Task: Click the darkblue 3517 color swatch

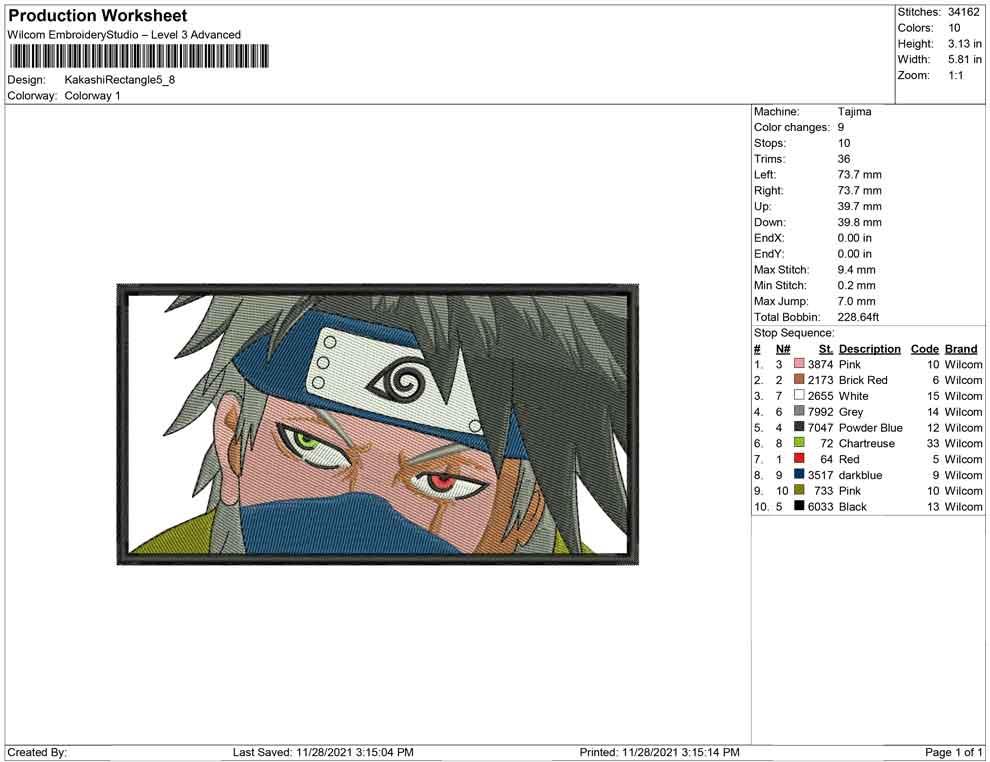Action: pos(799,474)
